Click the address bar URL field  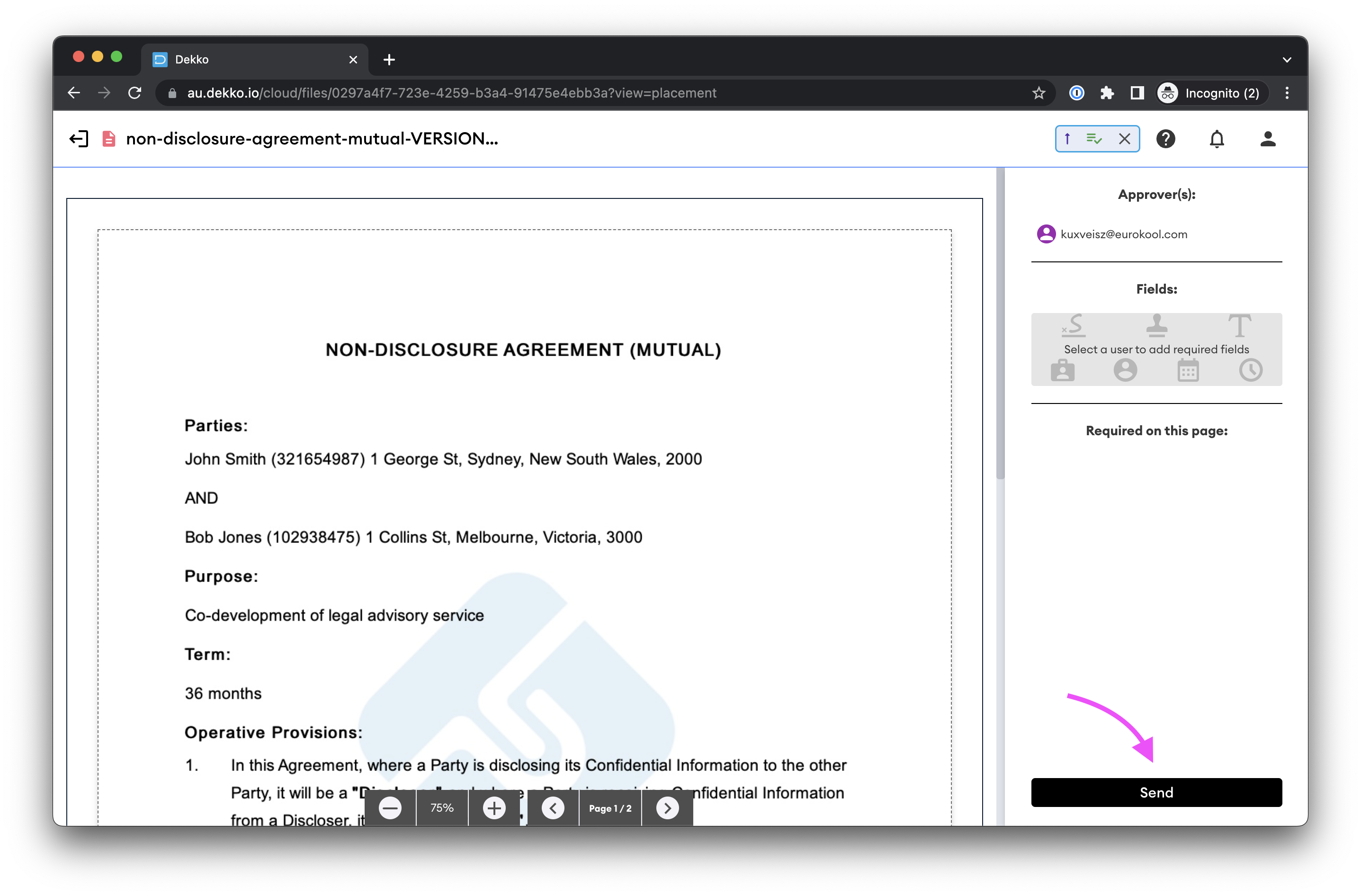coord(606,93)
